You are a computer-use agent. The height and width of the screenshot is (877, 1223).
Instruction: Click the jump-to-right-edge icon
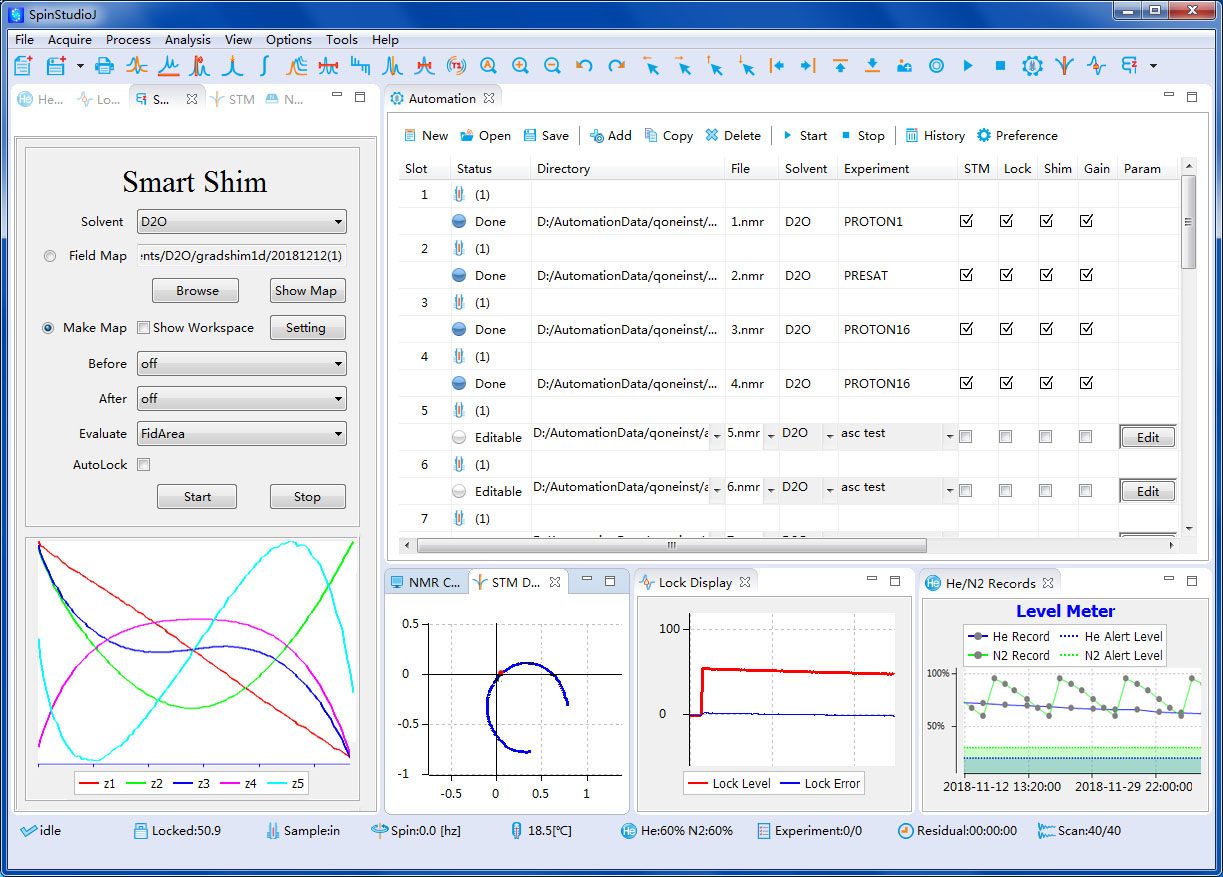click(x=808, y=66)
